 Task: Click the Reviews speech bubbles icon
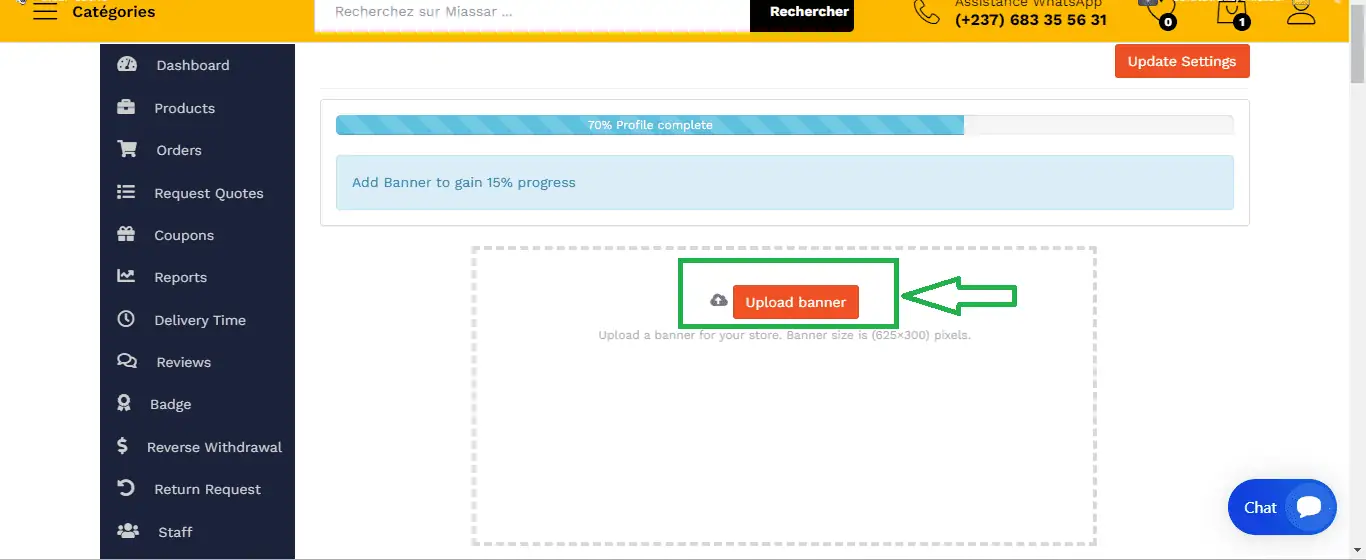(127, 362)
